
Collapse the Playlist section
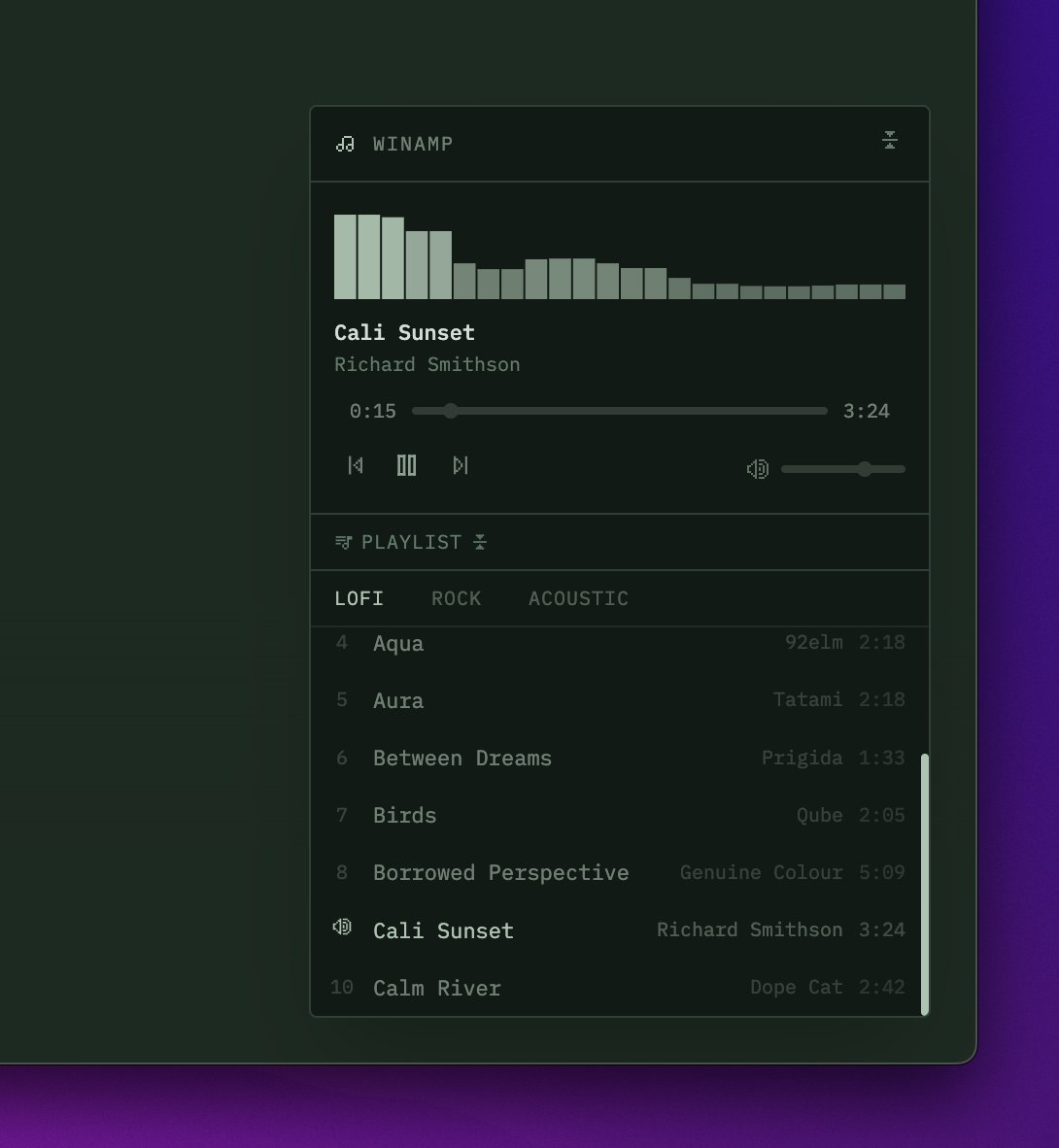(x=480, y=542)
